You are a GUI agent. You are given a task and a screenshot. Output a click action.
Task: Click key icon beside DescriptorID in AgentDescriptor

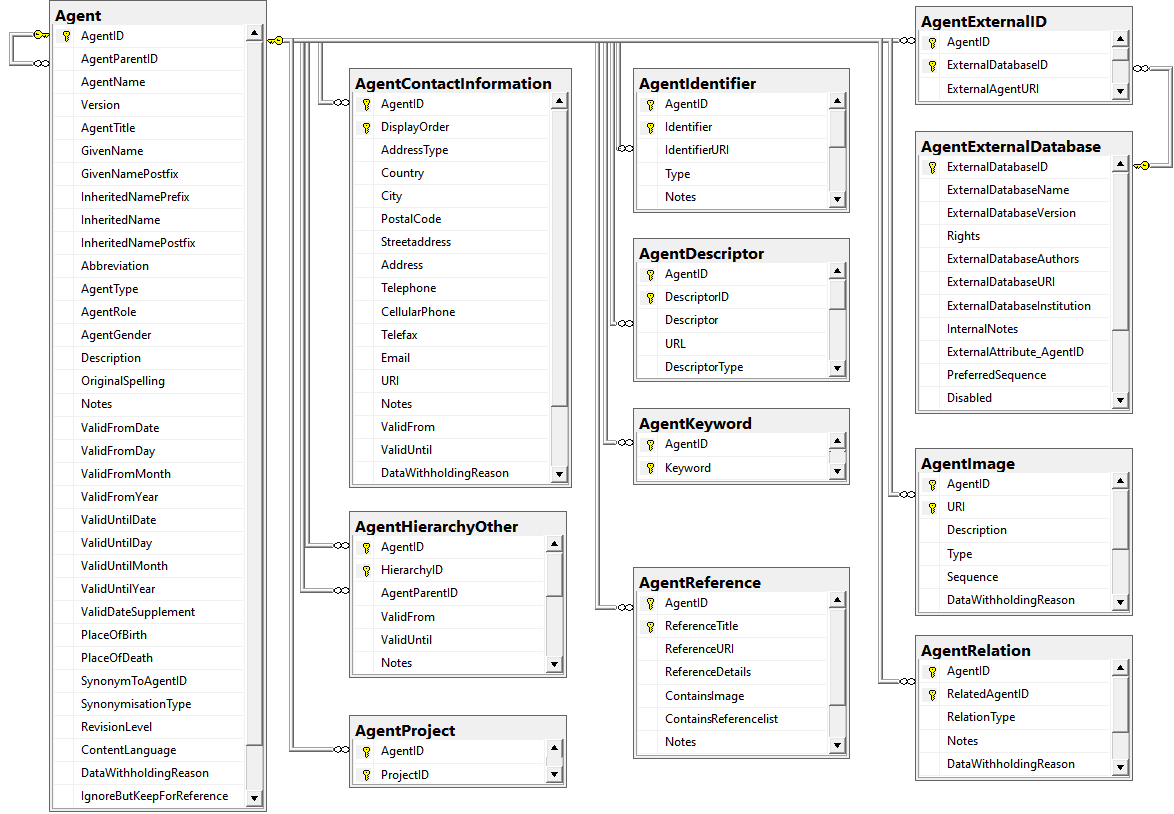pos(651,297)
